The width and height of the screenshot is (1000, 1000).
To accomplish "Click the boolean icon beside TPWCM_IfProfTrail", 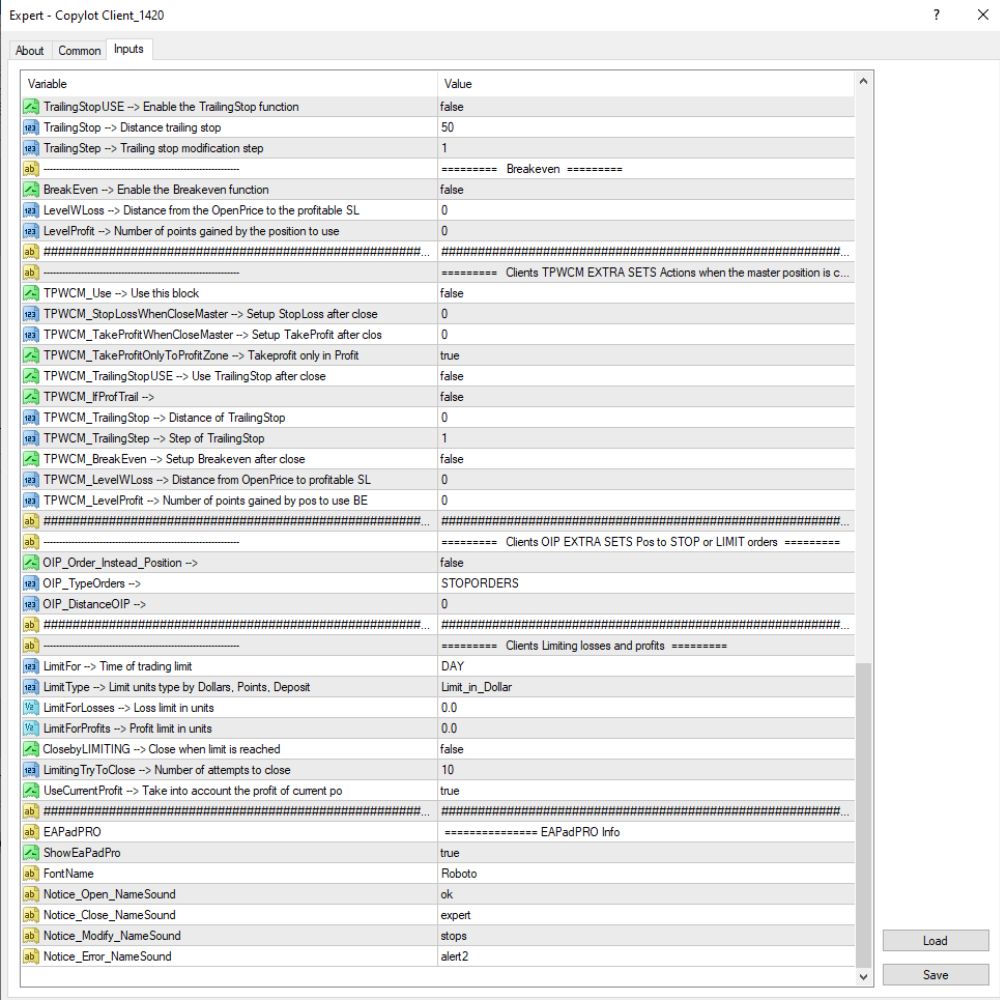I will click(31, 397).
